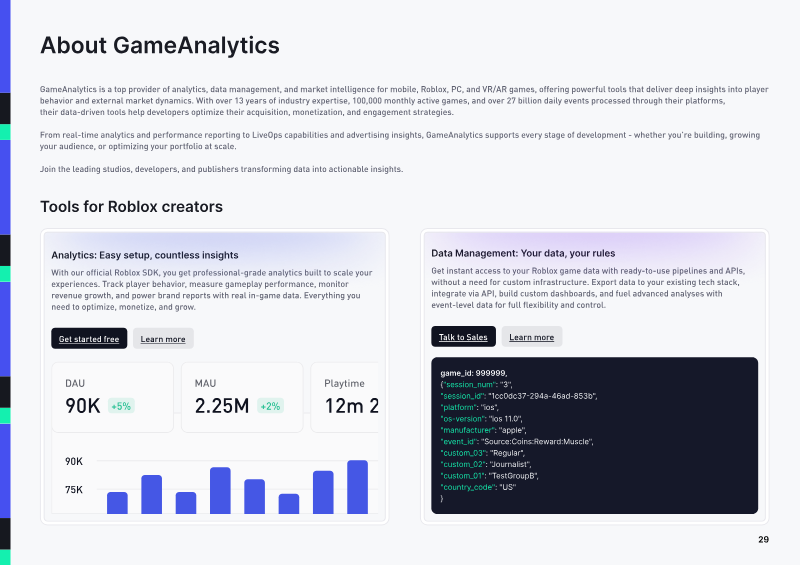Viewport: 800px width, 565px height.
Task: Click the "custom_03": "Regular" line
Action: [x=483, y=453]
